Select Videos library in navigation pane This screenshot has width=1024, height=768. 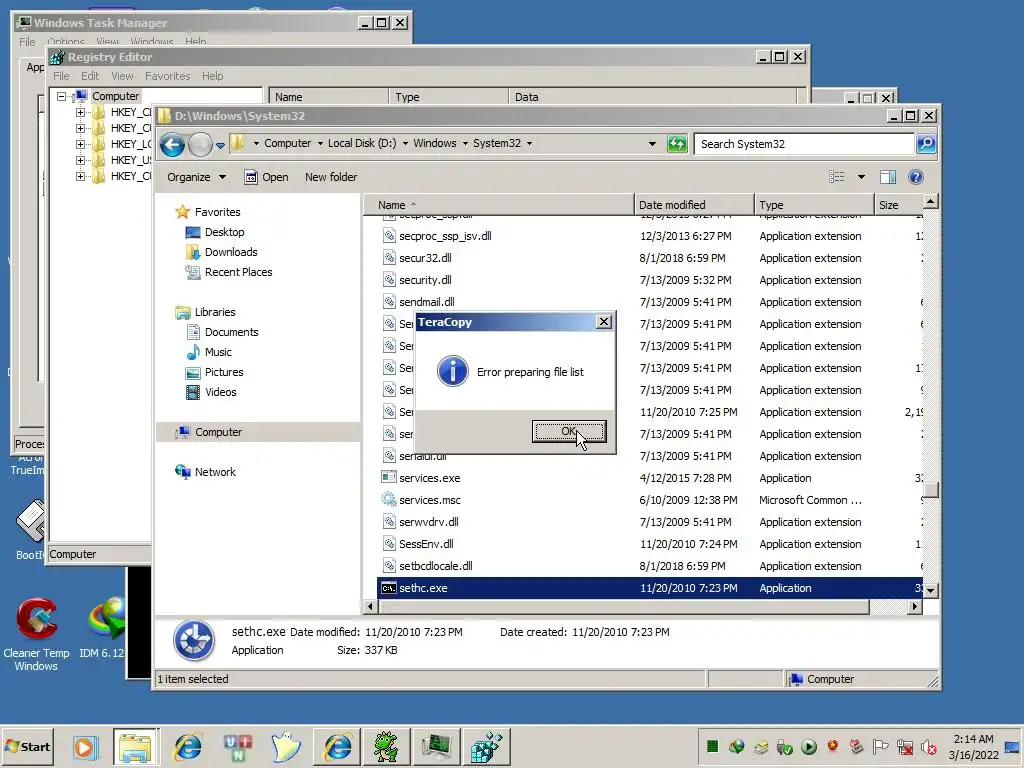[x=220, y=392]
